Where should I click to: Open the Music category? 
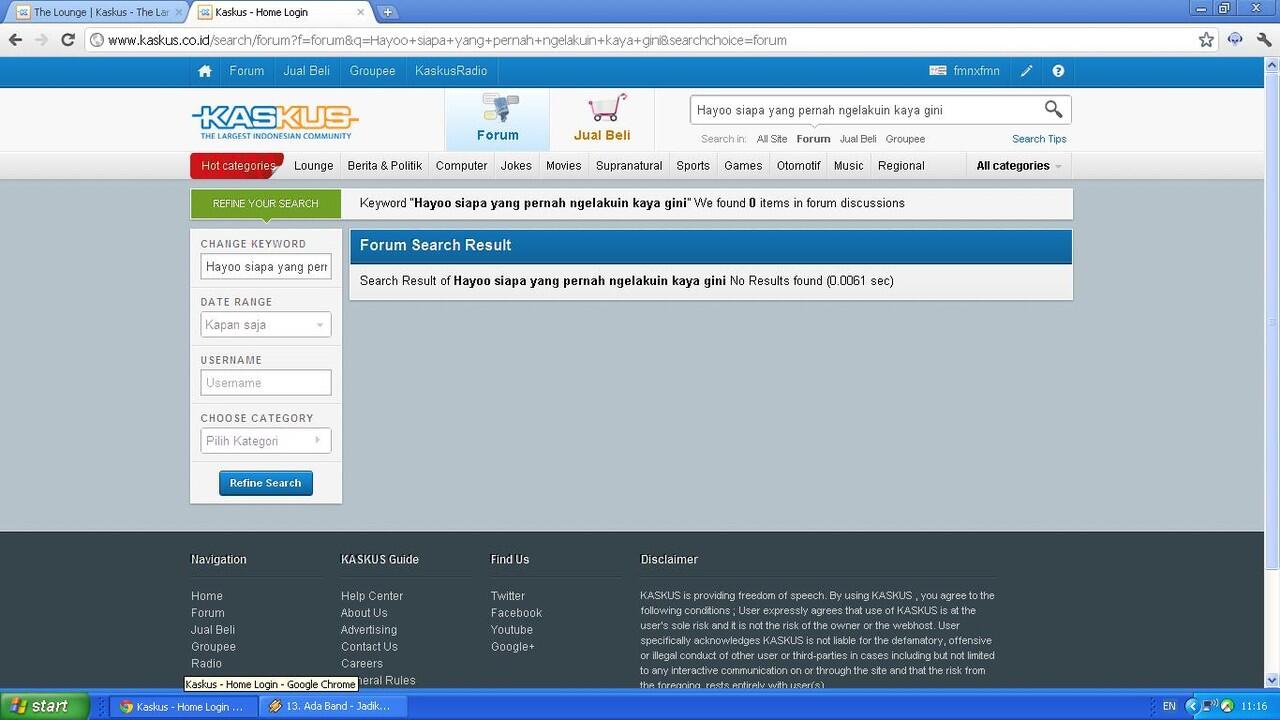point(848,166)
